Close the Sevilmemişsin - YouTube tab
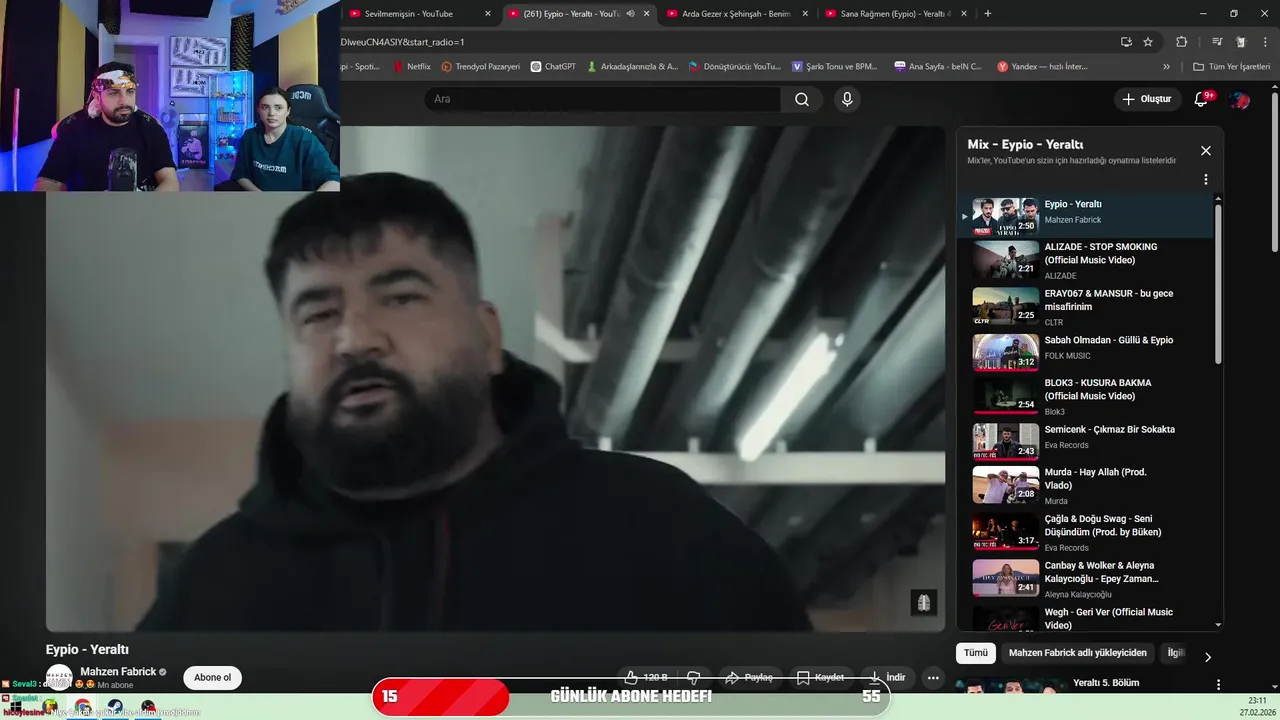1280x720 pixels. tap(488, 14)
